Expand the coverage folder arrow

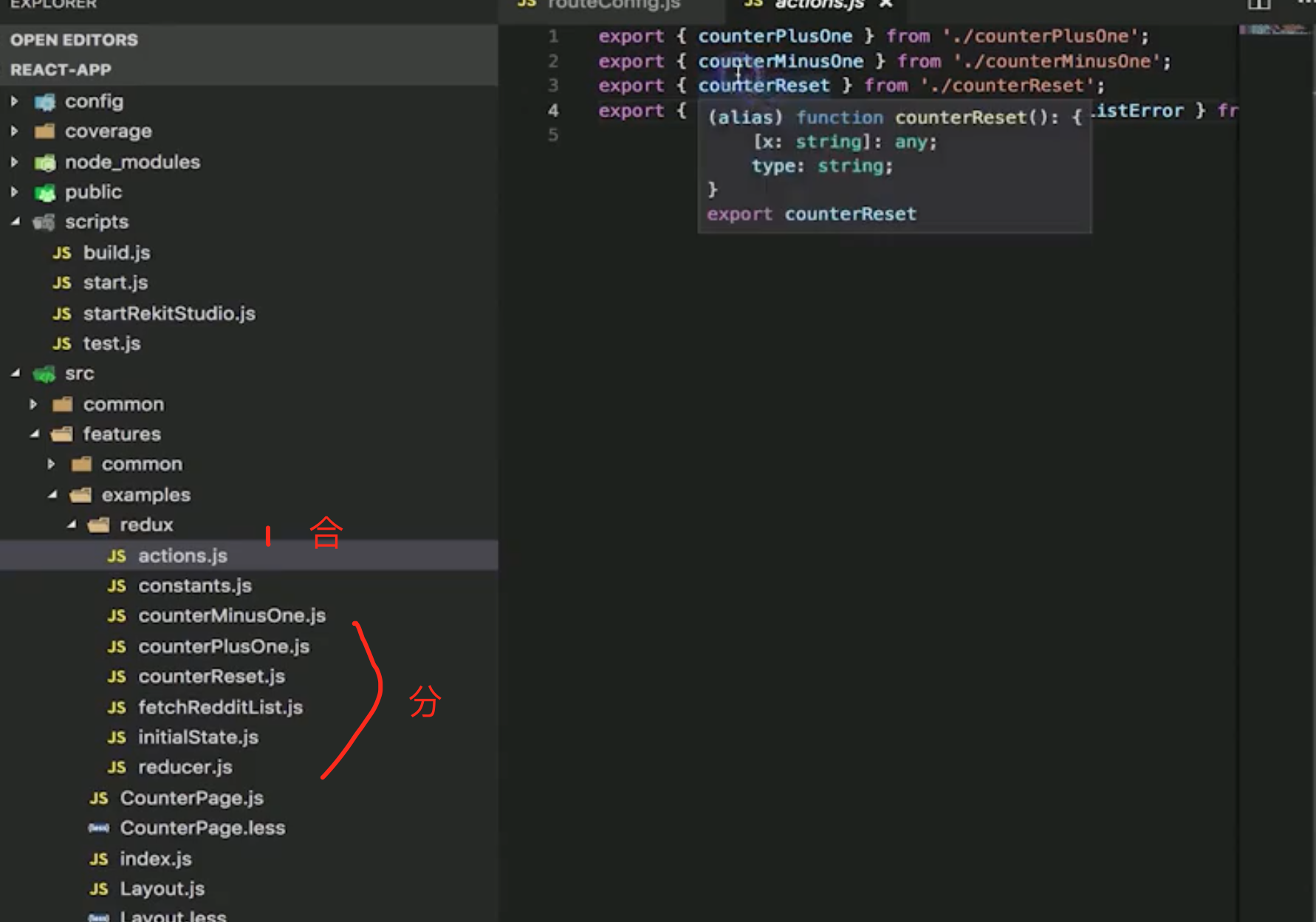(14, 132)
